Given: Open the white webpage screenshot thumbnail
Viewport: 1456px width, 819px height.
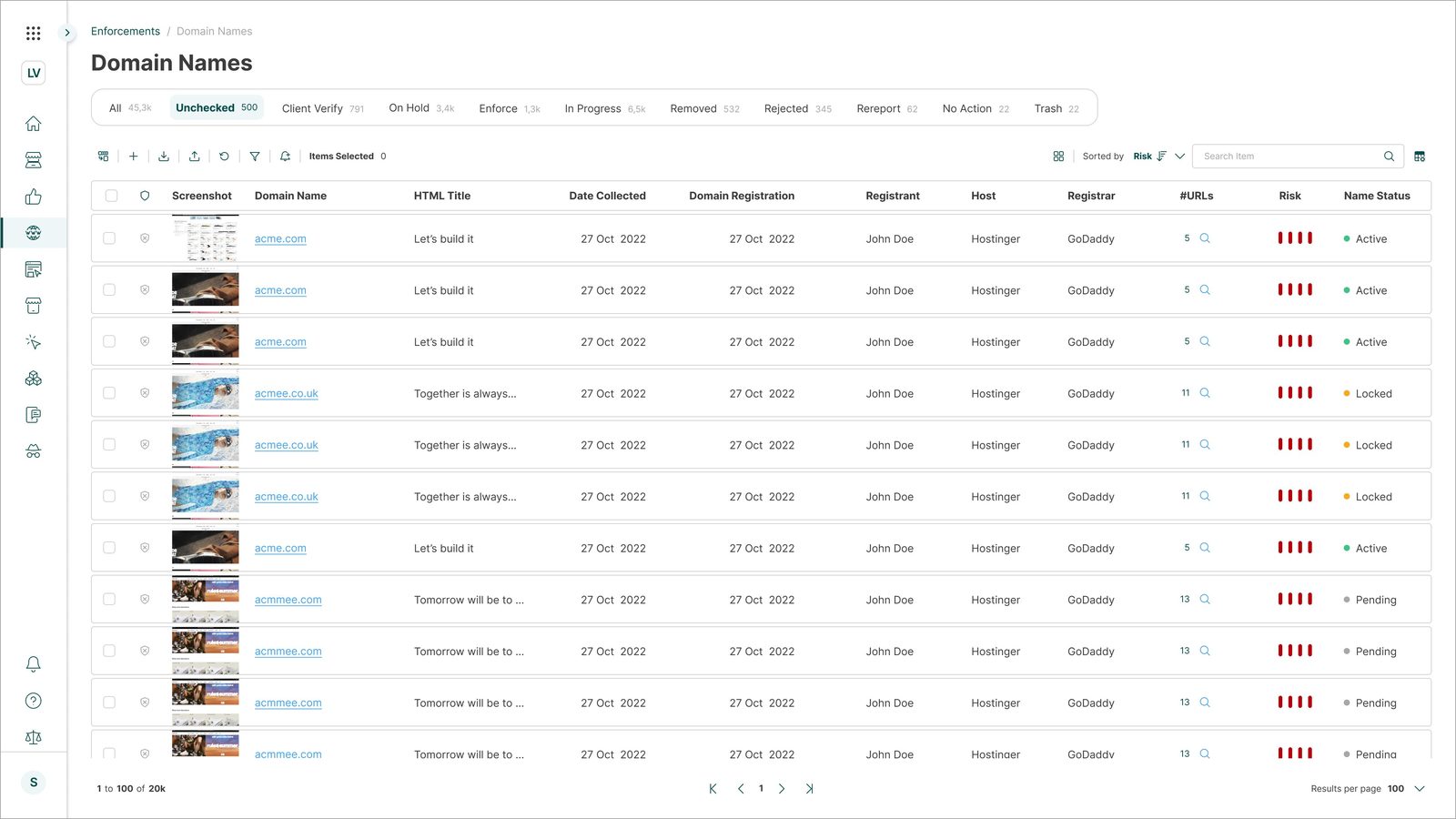Looking at the screenshot, I should tap(206, 238).
